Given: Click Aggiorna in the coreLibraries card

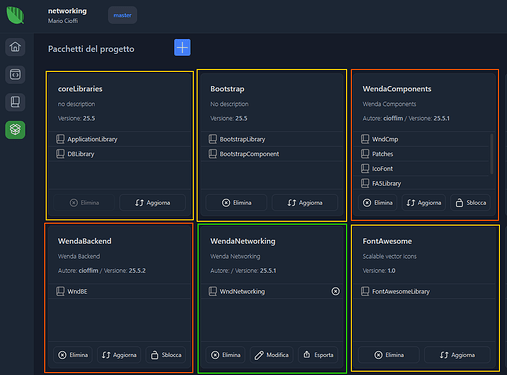Looking at the screenshot, I should [x=152, y=203].
